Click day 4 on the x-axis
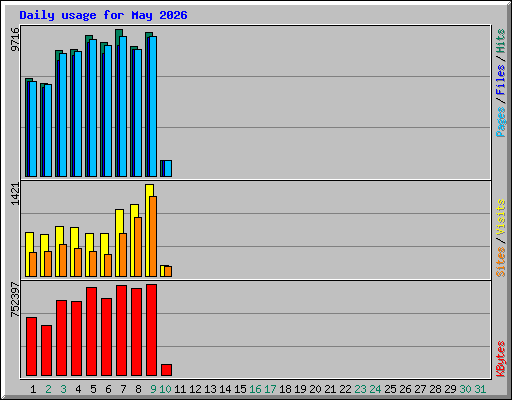The image size is (512, 400). 78,389
